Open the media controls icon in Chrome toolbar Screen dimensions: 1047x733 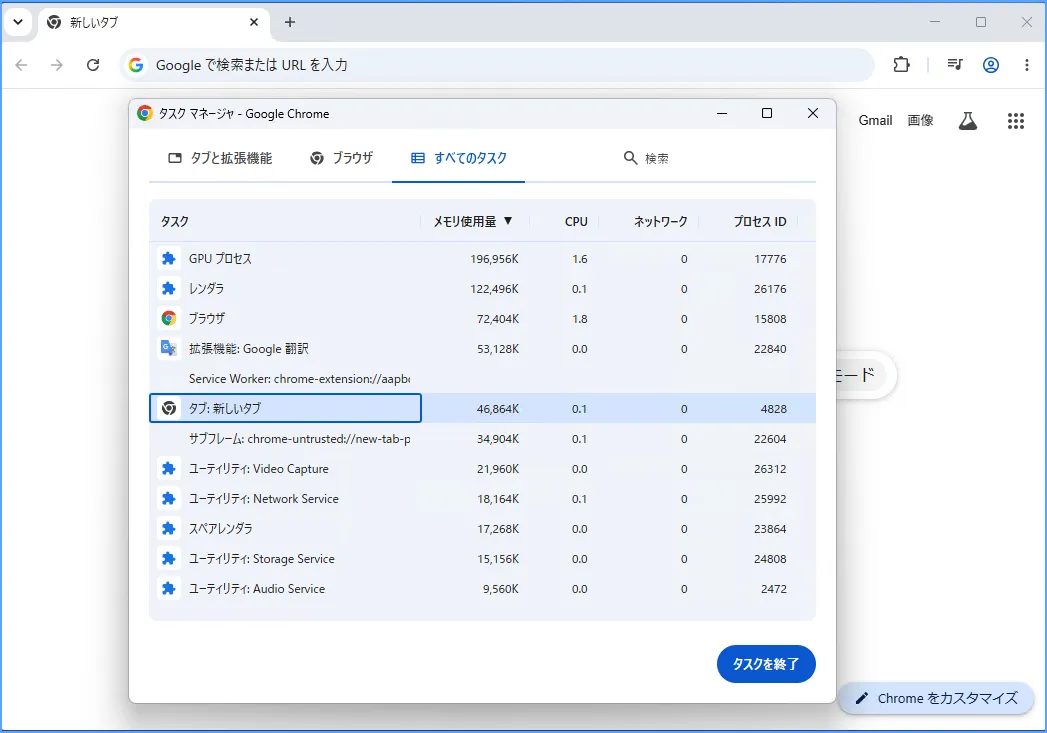click(955, 65)
